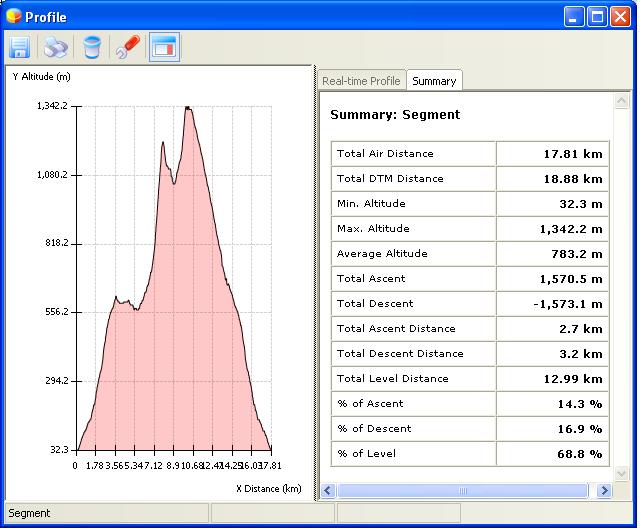Viewport: 640px width, 528px height.
Task: Click the '818.2' altitude axis tick
Action: click(x=57, y=243)
